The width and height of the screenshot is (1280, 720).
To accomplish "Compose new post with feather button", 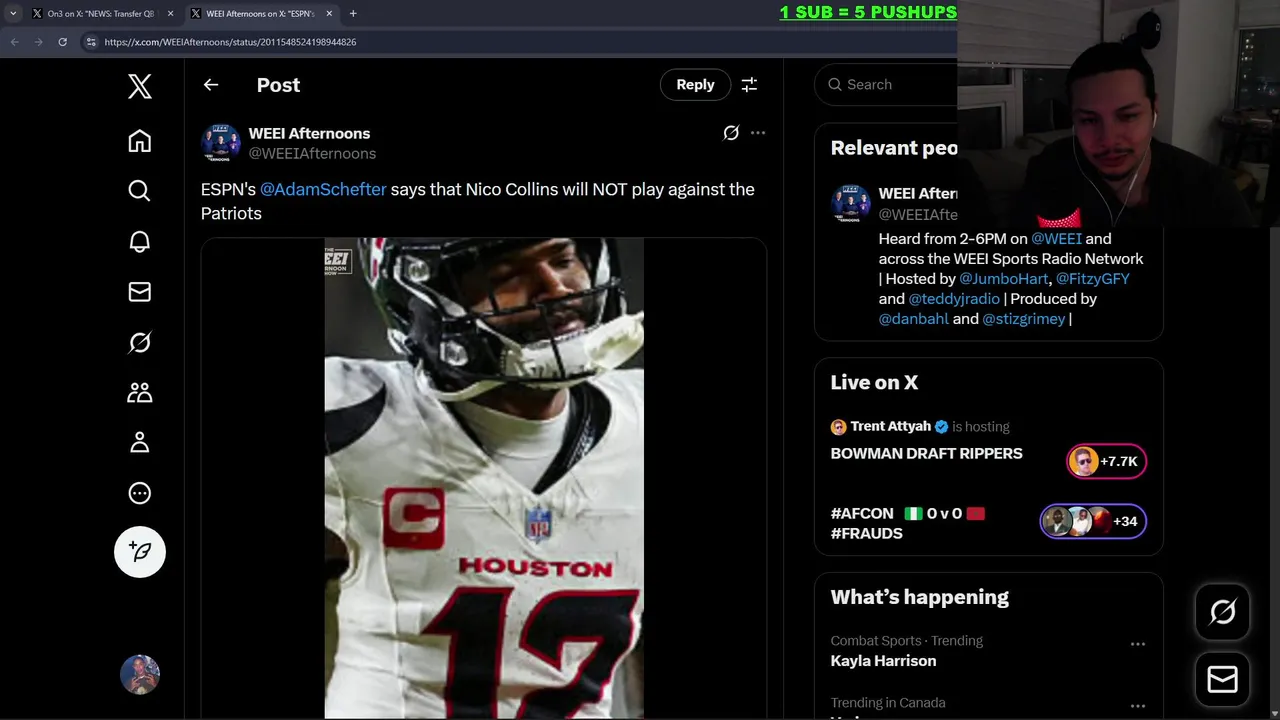I will [x=140, y=552].
